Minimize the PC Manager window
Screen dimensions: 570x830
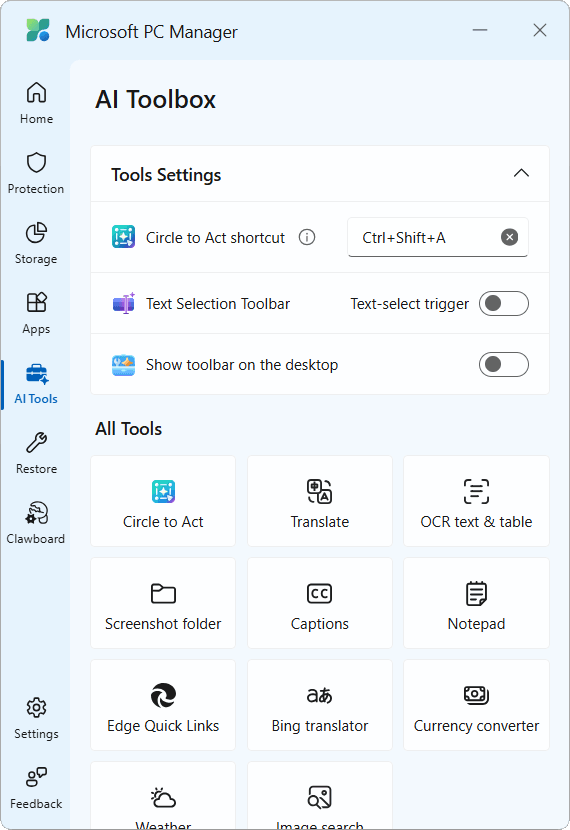point(479,30)
